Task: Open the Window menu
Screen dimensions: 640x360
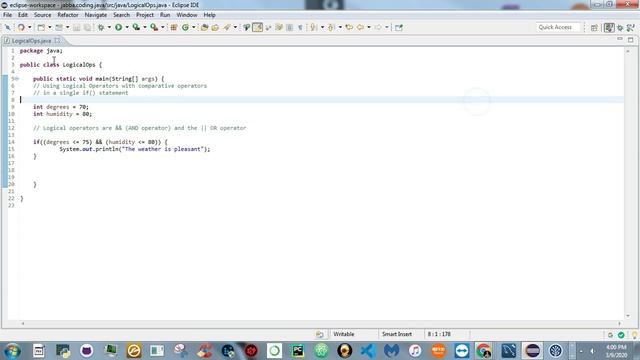Action: 187,15
